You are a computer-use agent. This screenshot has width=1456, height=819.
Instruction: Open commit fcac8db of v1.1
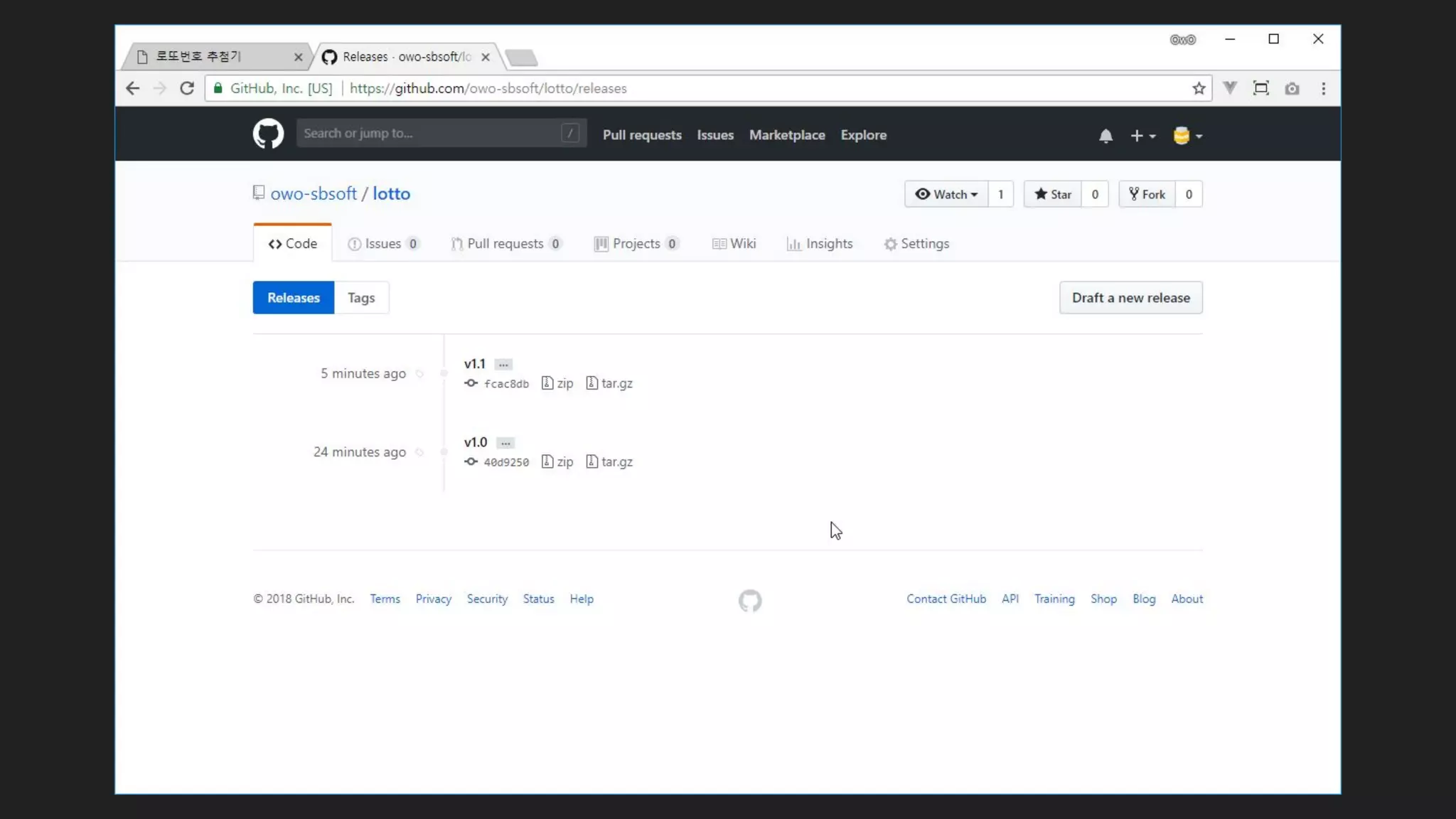click(506, 384)
